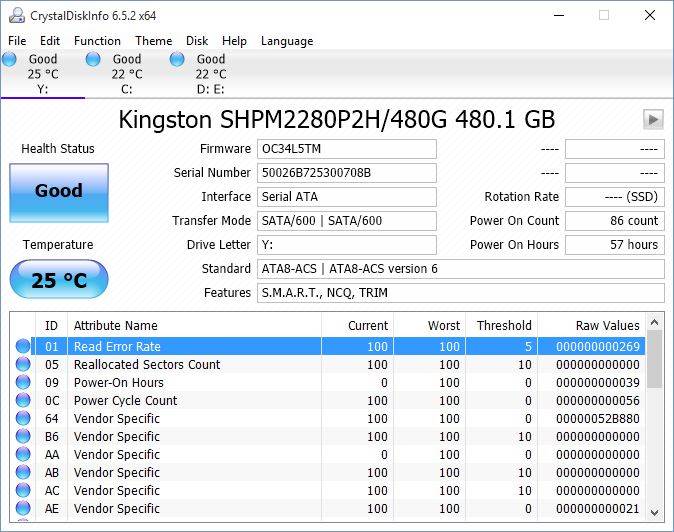The height and width of the screenshot is (532, 674).
Task: Close the CrystalDiskInfo window
Action: 650,15
